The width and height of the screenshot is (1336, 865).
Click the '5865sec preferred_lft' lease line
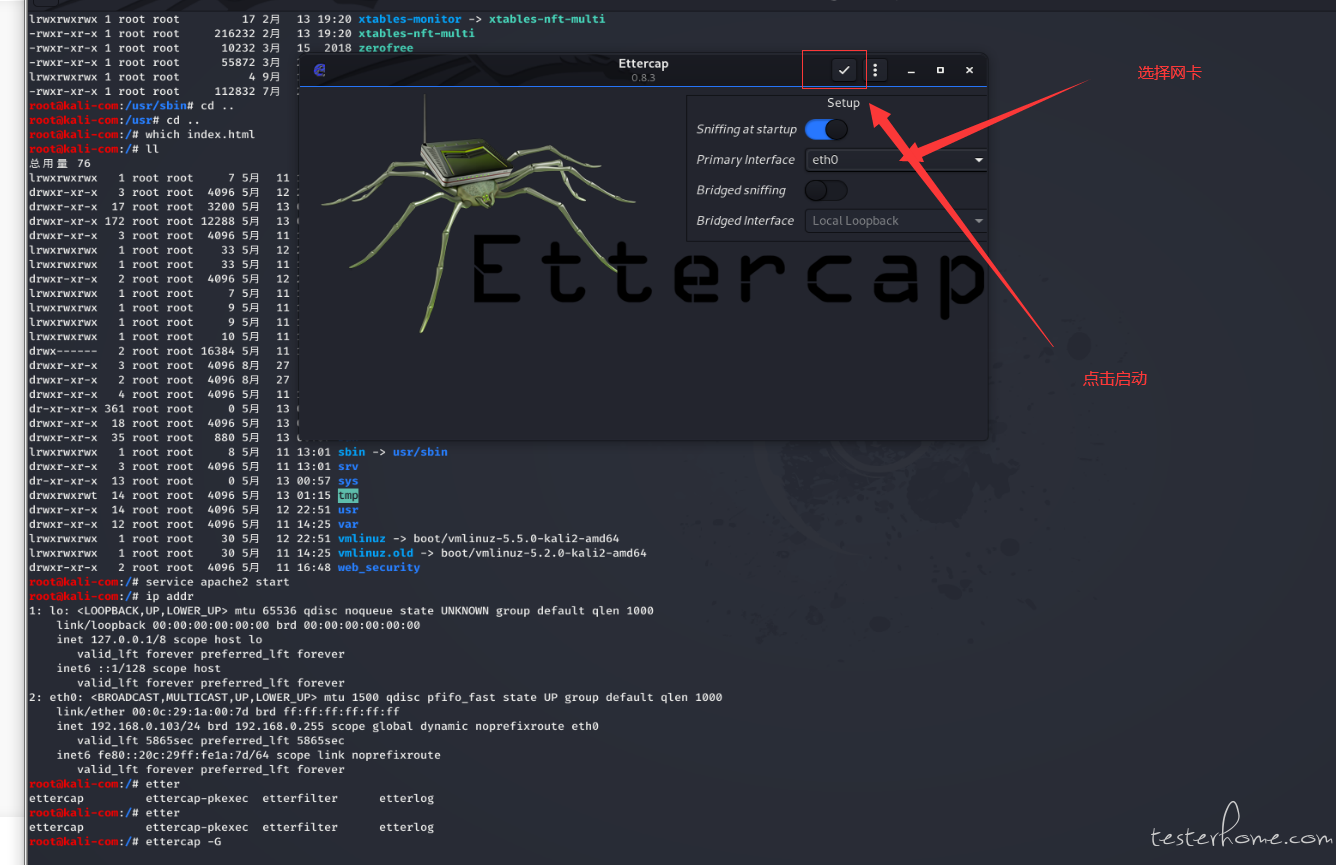click(210, 741)
